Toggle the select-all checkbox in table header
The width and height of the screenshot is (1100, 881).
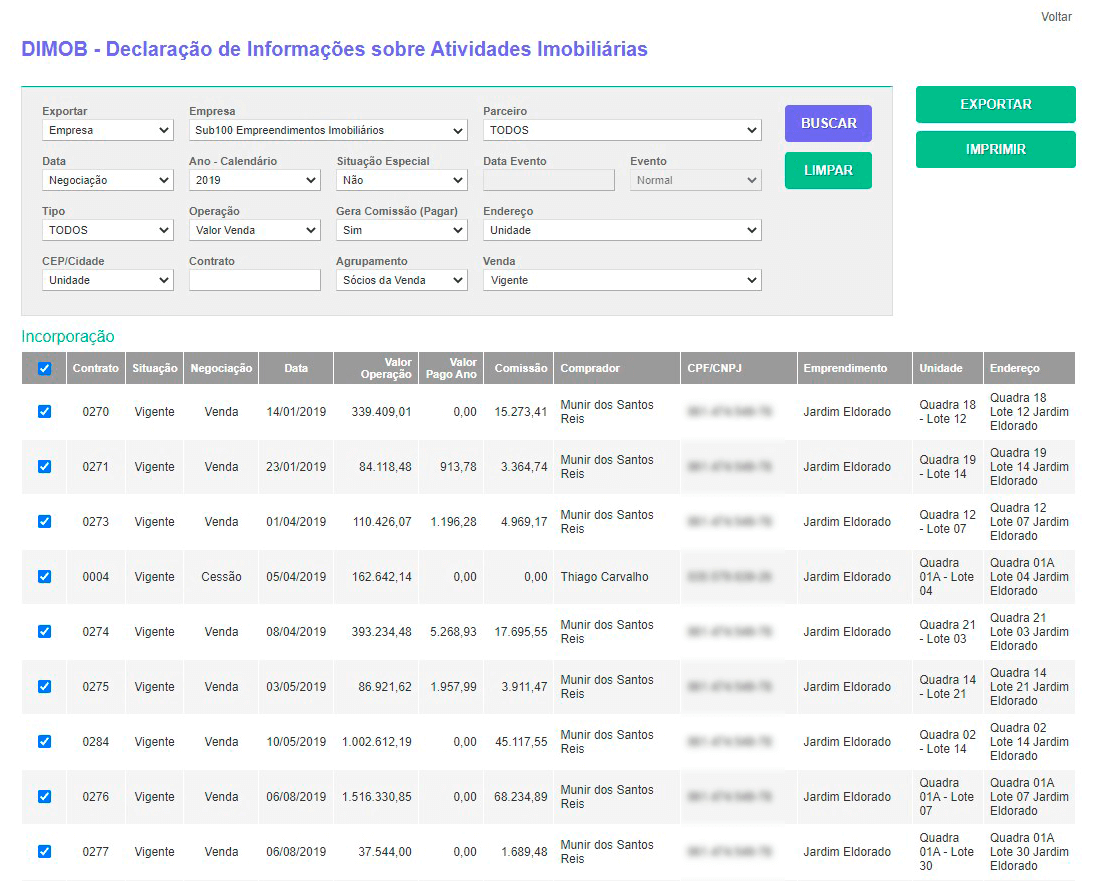click(44, 369)
